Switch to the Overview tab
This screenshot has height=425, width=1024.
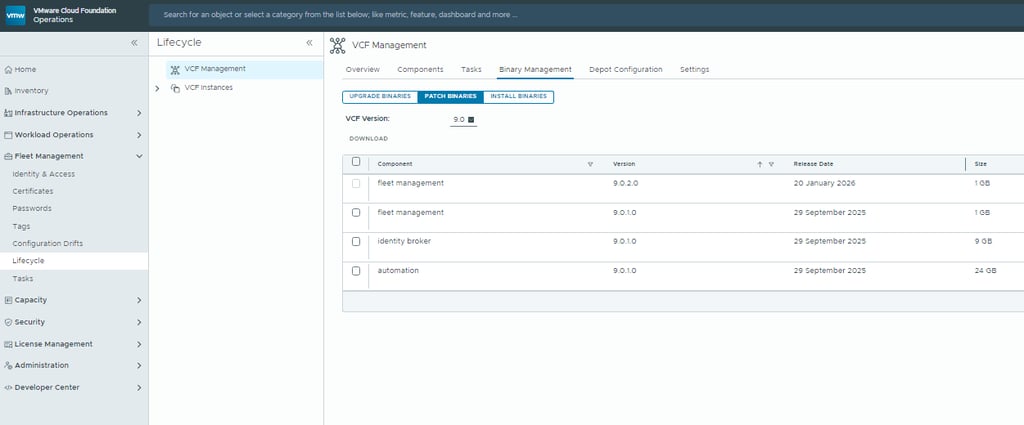point(362,69)
